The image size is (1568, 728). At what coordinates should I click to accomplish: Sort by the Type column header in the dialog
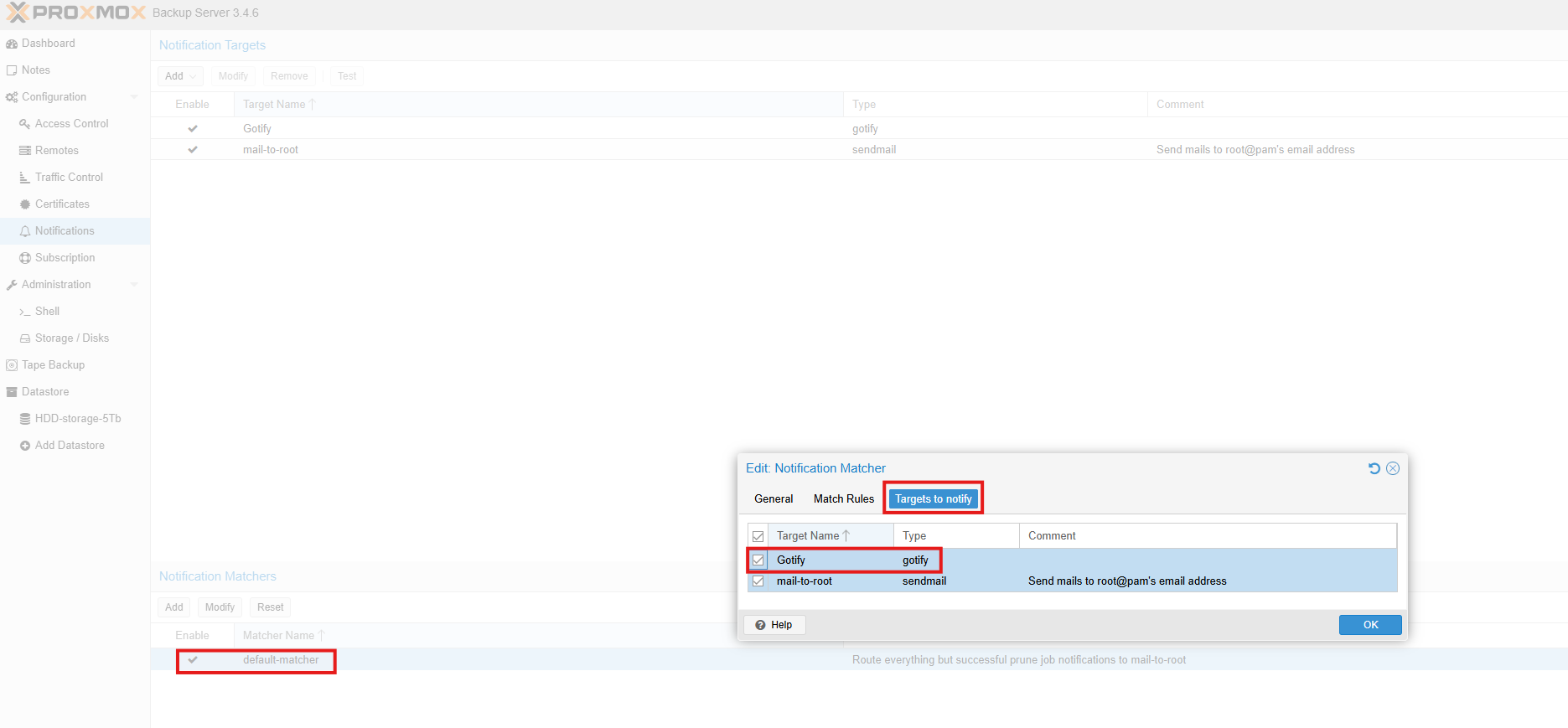[x=955, y=536]
